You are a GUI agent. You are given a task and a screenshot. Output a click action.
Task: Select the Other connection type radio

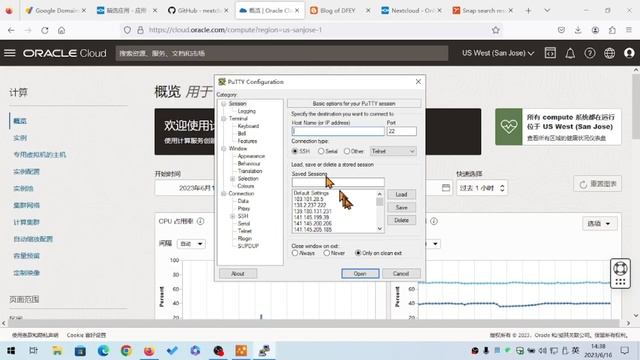tap(347, 151)
